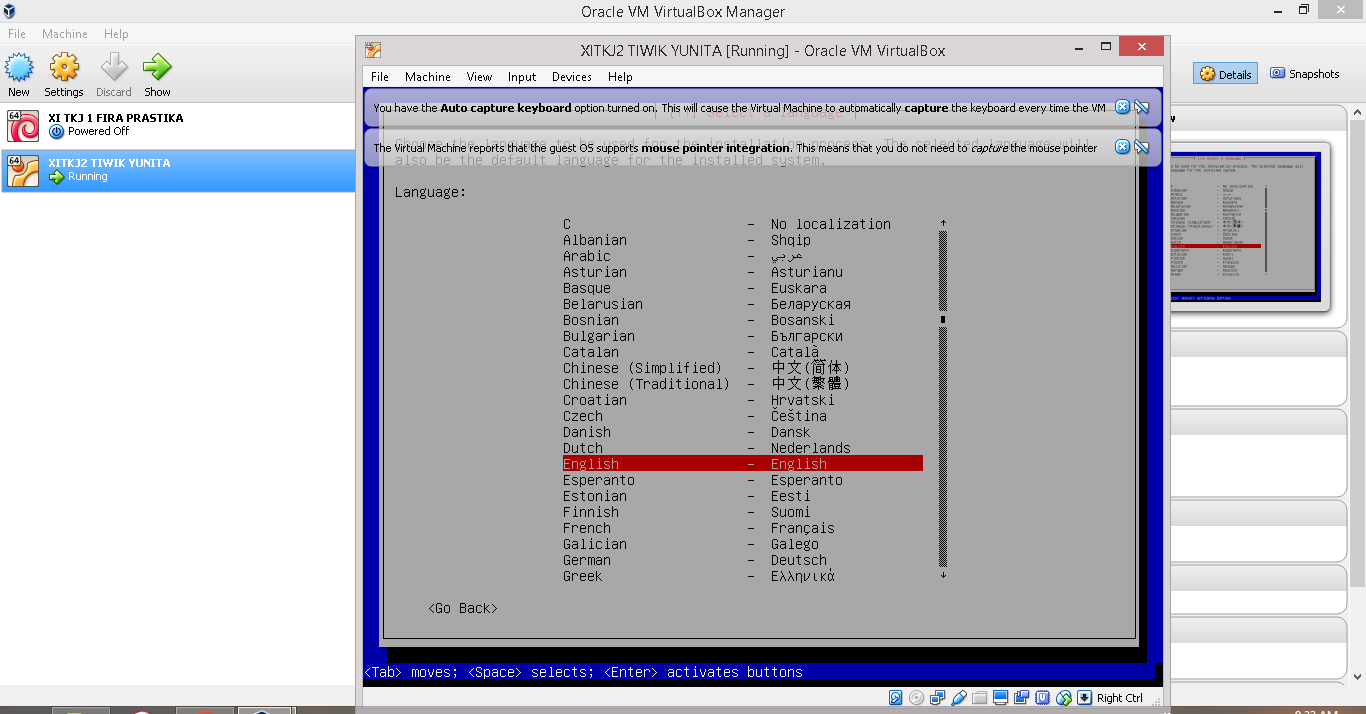Click the shared folders status icon

[979, 698]
